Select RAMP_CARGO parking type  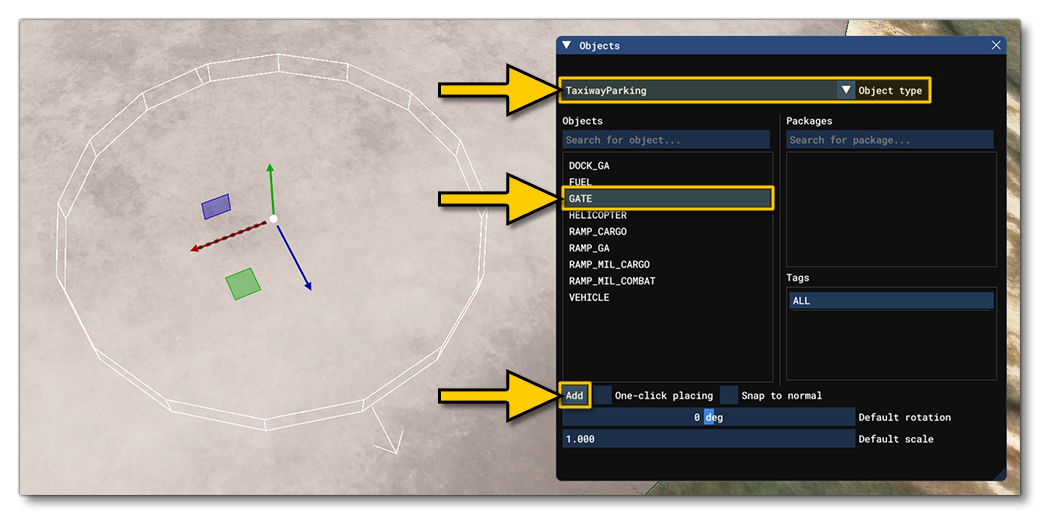[x=598, y=232]
